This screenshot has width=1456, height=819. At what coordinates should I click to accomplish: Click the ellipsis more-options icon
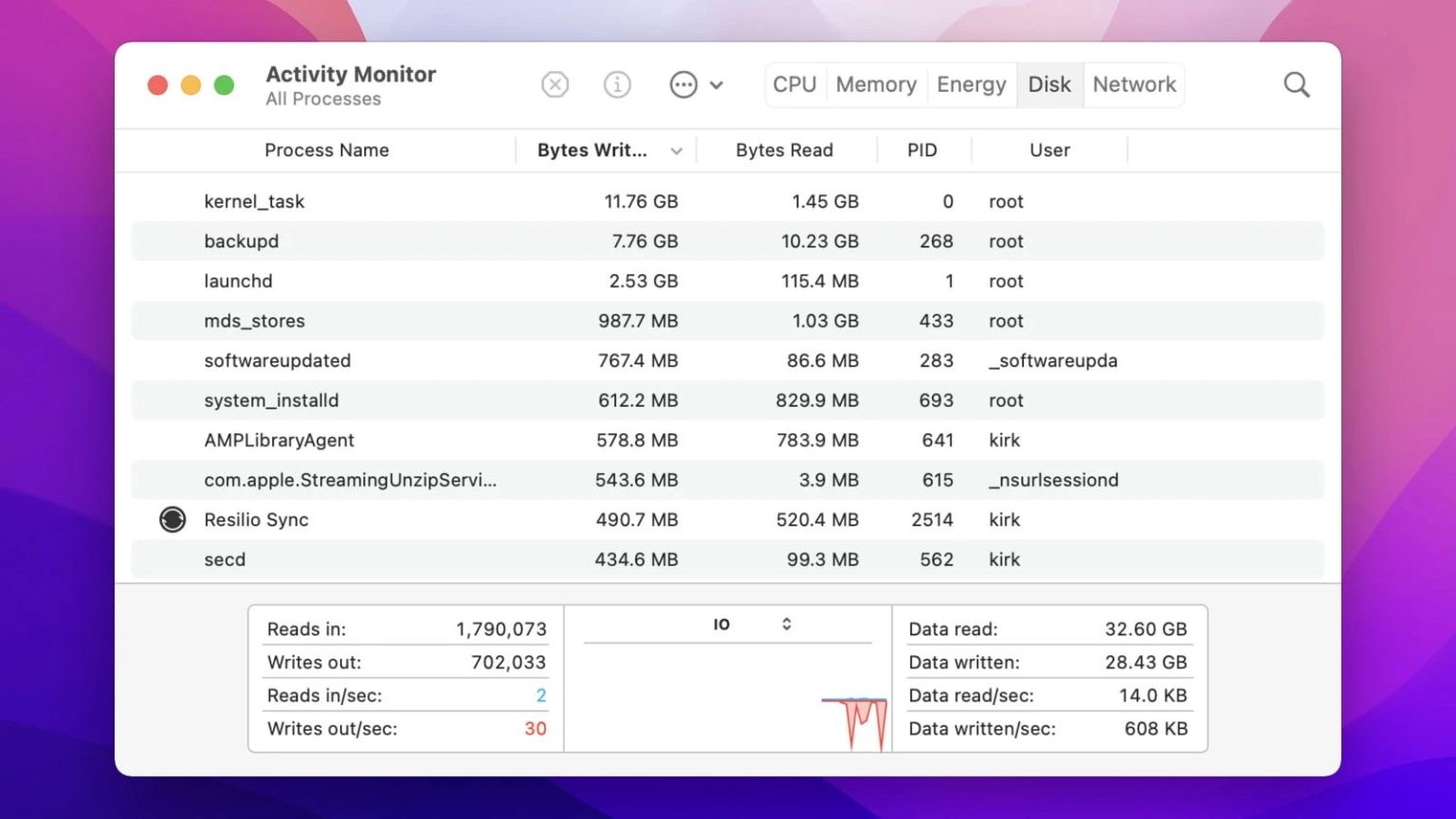tap(683, 84)
